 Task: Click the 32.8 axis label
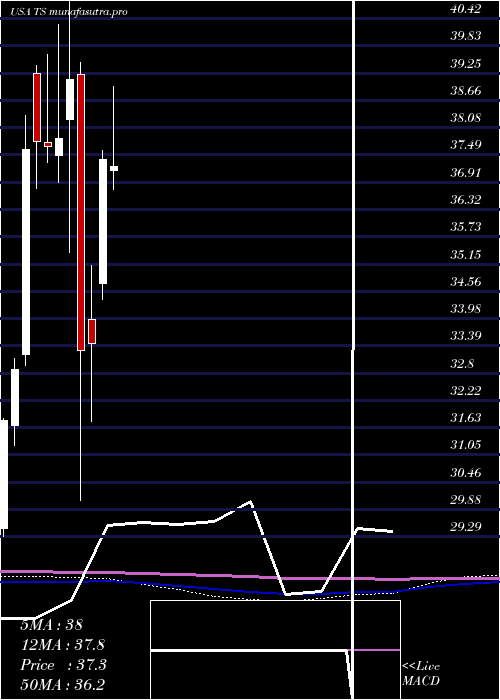pos(462,364)
